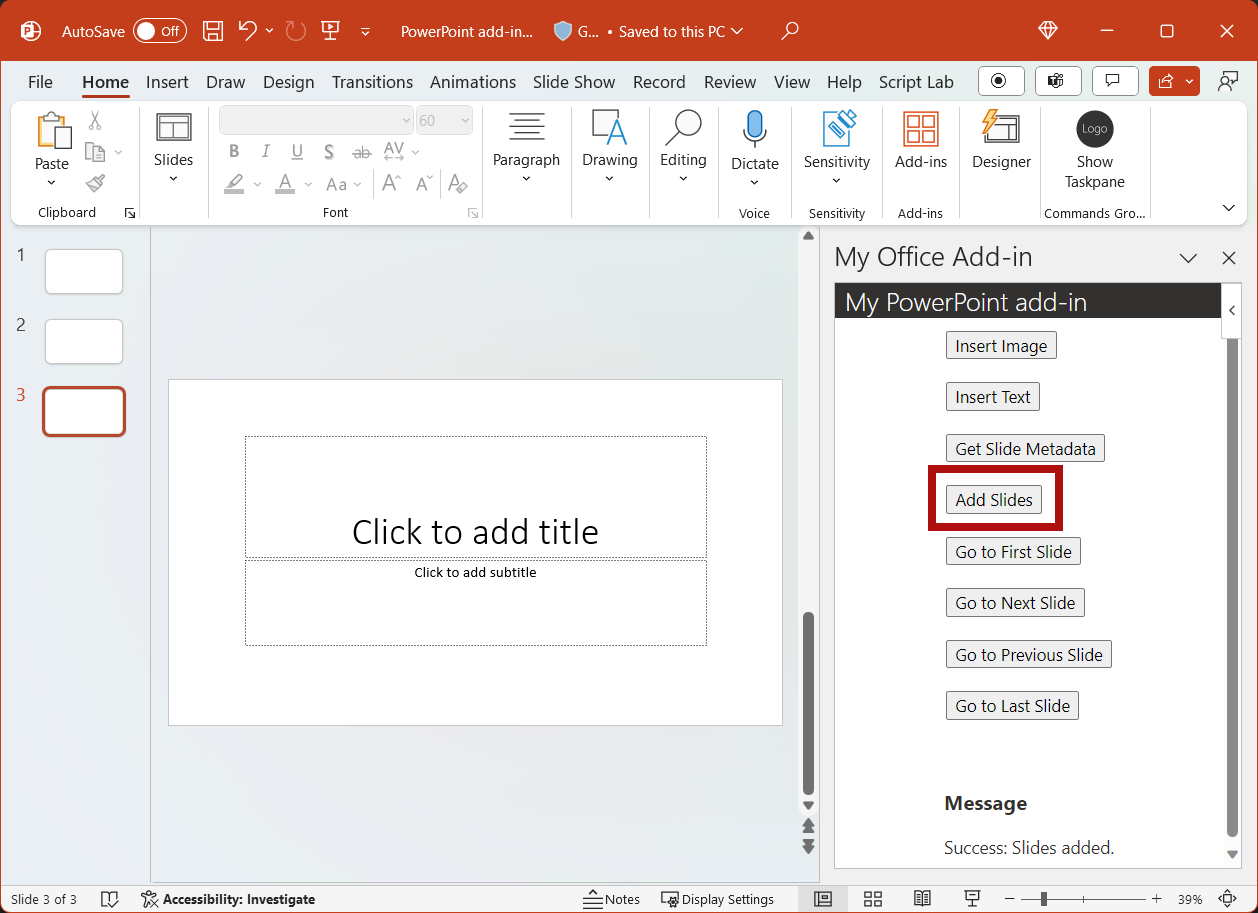Increase the font size
Viewport: 1258px width, 913px height.
(389, 183)
